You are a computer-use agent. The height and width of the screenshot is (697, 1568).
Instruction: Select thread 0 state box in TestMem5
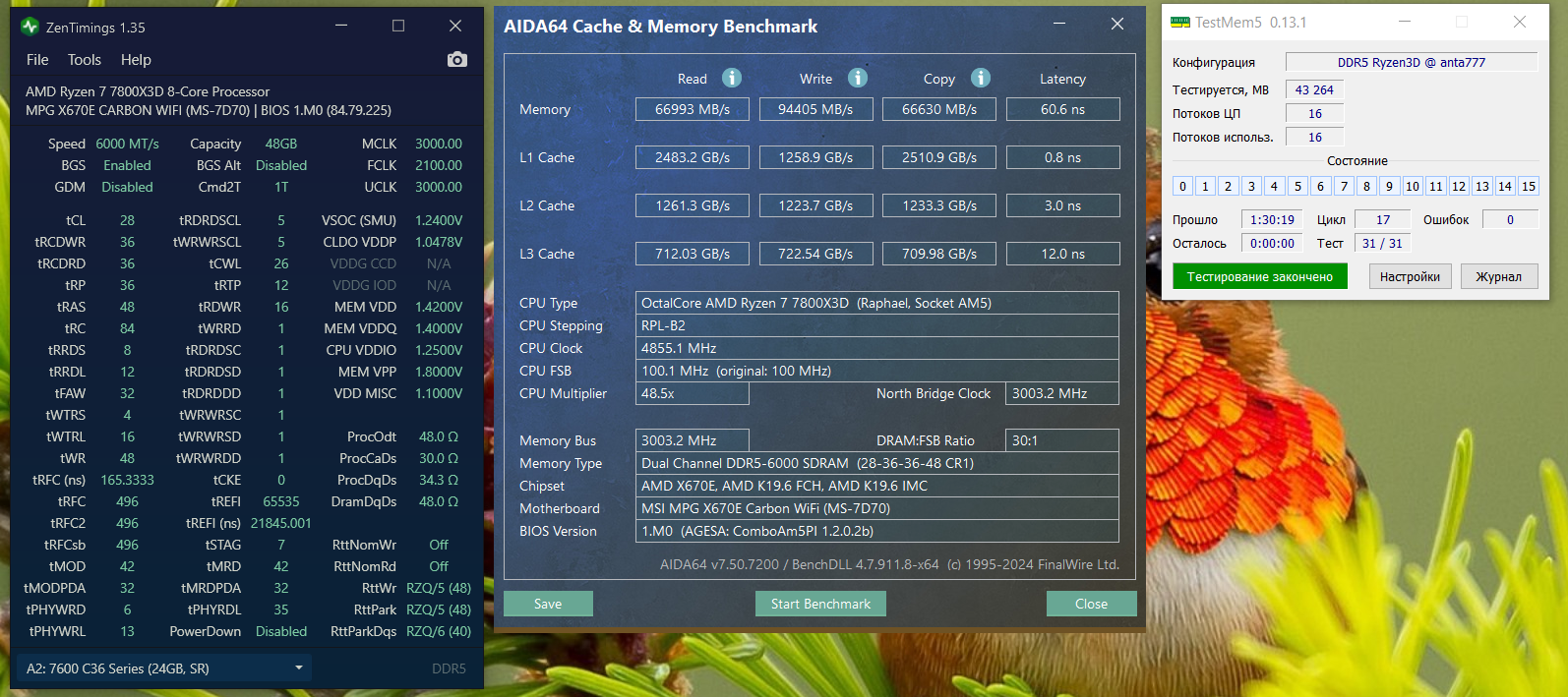pyautogui.click(x=1182, y=186)
